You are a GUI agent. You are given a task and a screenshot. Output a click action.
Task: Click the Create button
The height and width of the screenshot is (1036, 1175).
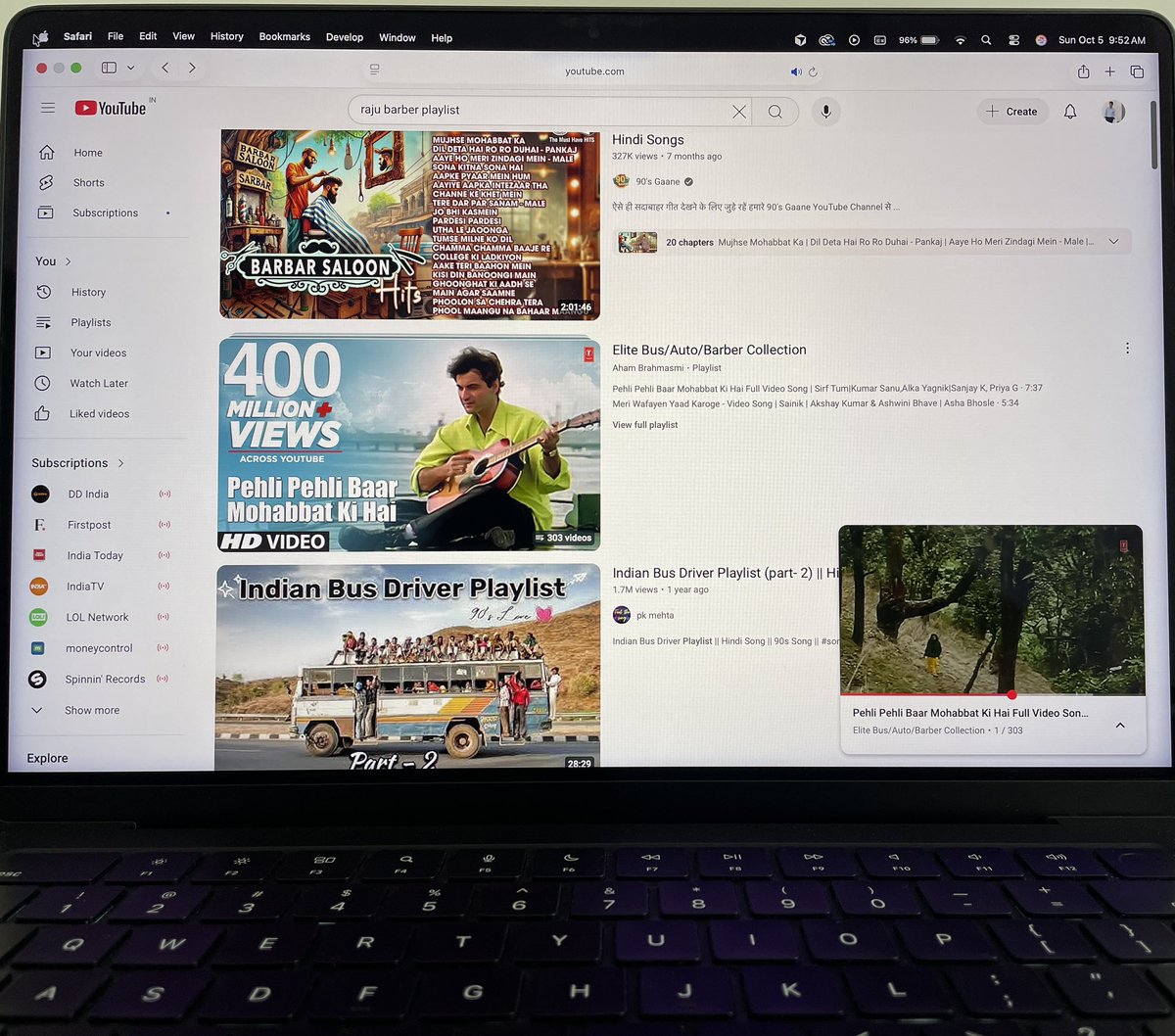pyautogui.click(x=1012, y=112)
